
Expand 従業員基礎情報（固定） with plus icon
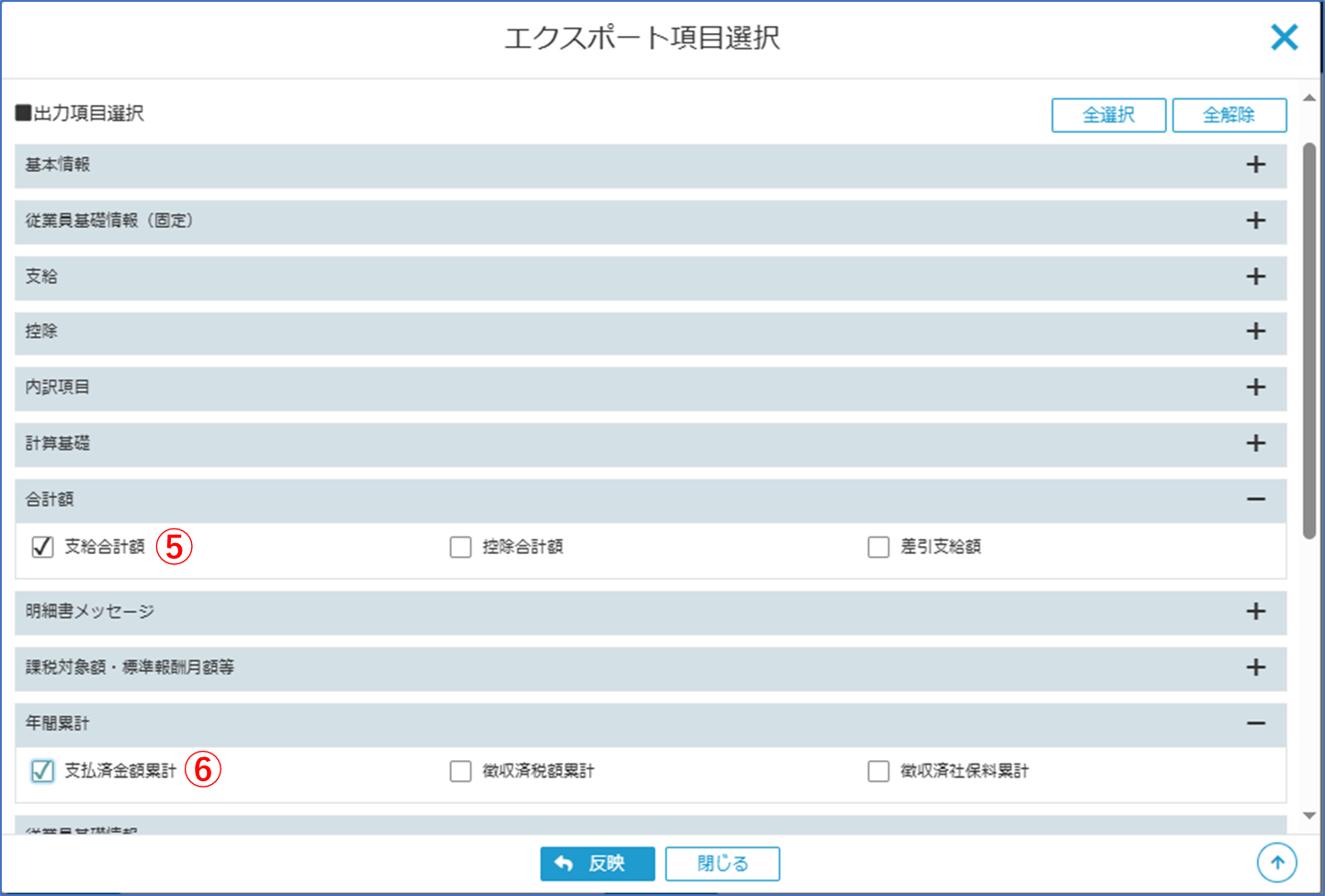coord(1255,221)
